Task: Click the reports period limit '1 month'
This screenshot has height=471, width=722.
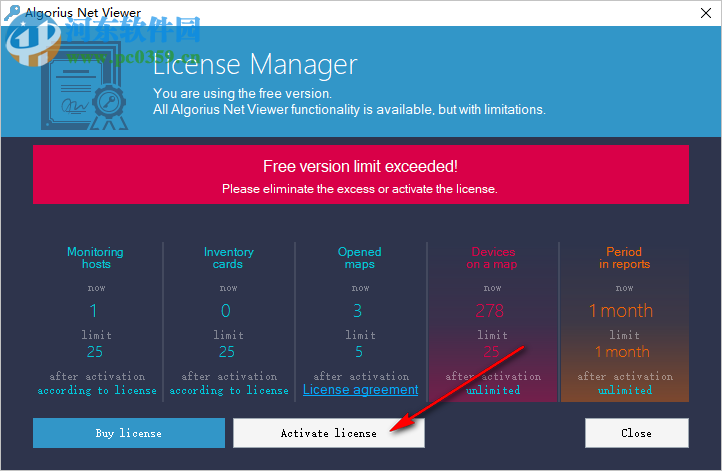Action: pyautogui.click(x=622, y=352)
